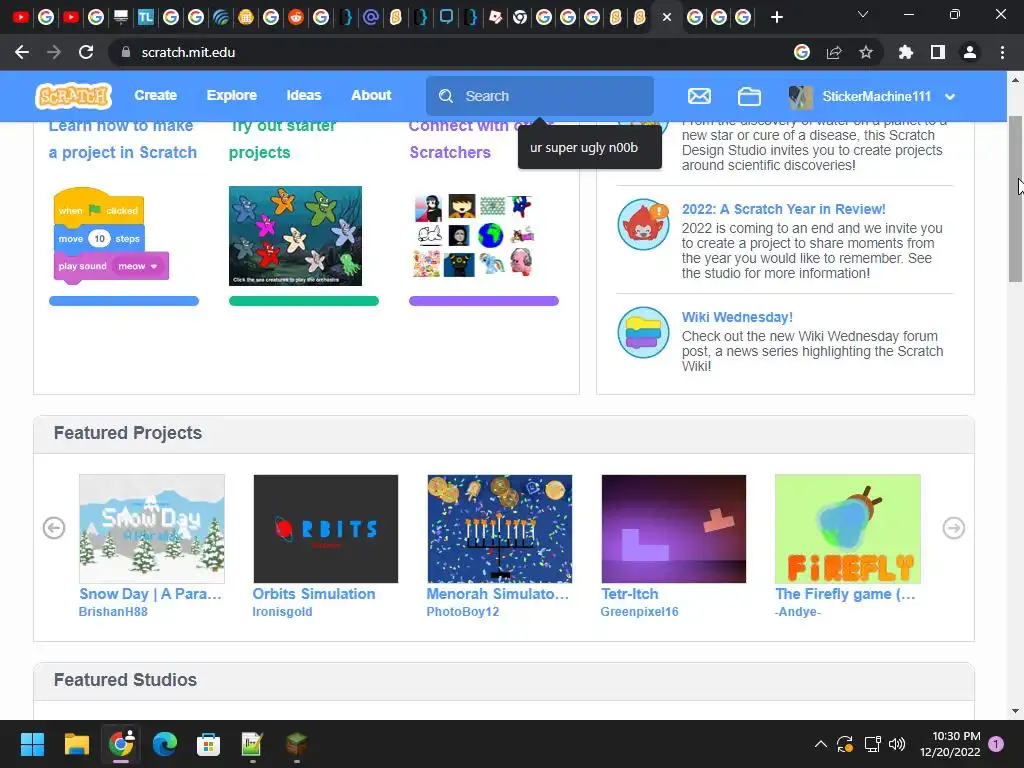Show next featured projects with right arrow
1024x768 pixels.
[953, 528]
